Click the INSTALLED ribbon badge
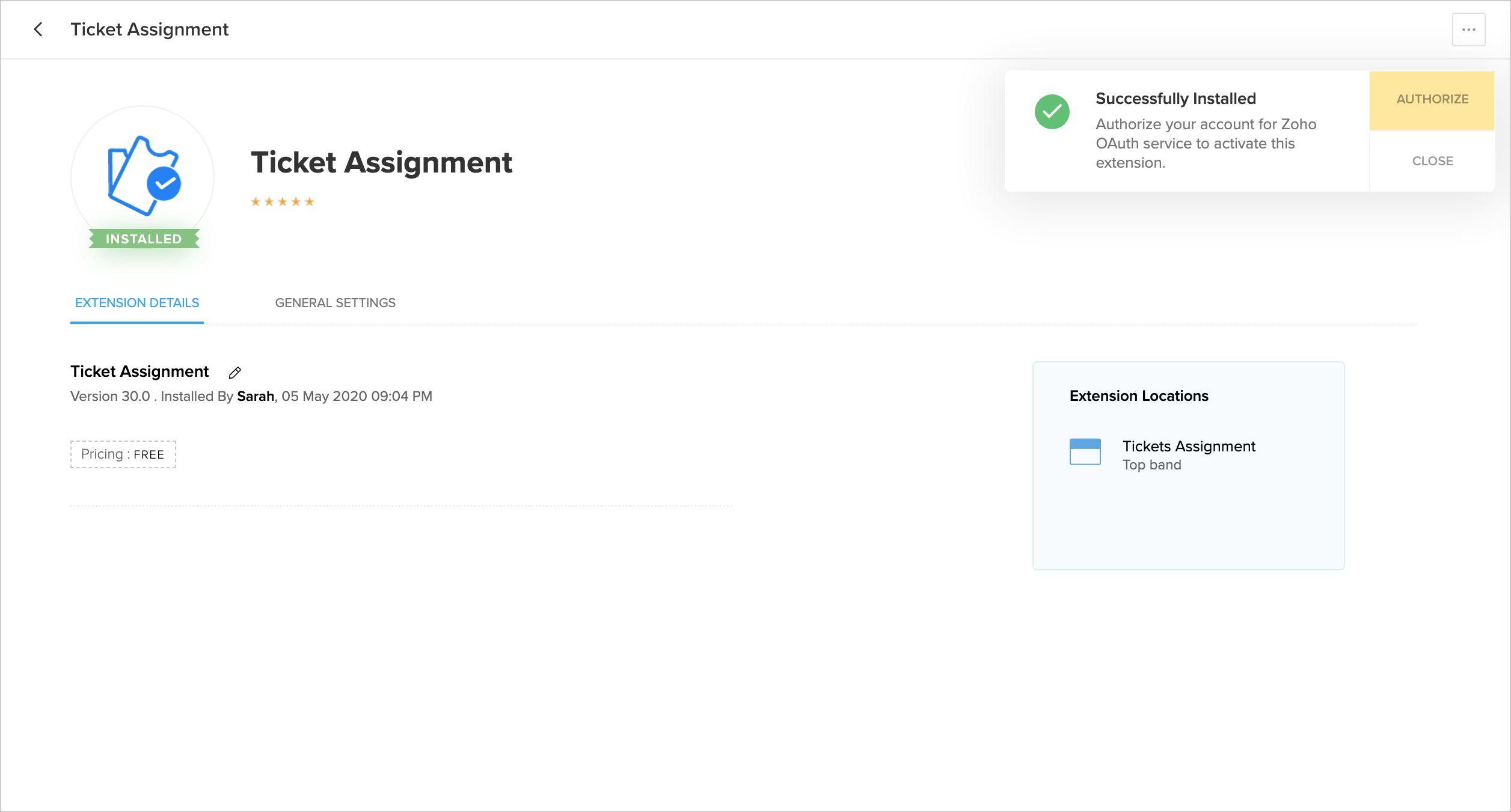The width and height of the screenshot is (1511, 812). click(144, 239)
